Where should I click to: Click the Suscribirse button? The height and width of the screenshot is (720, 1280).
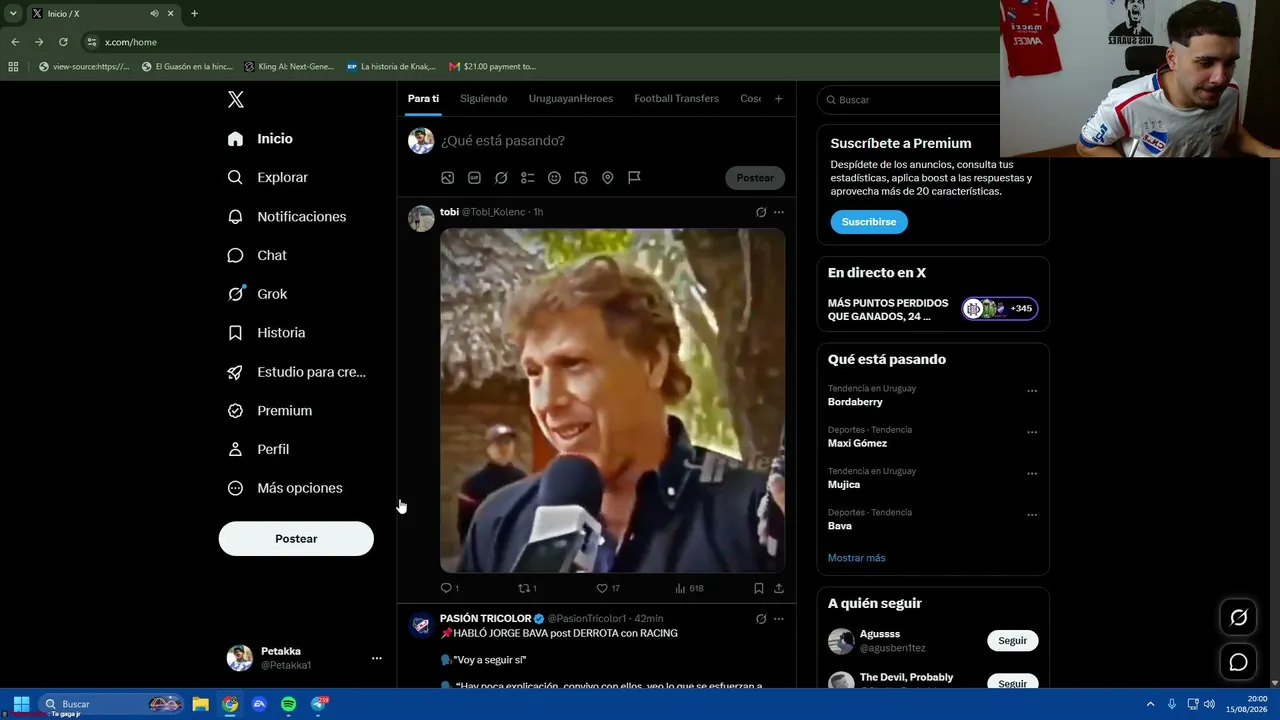(869, 222)
